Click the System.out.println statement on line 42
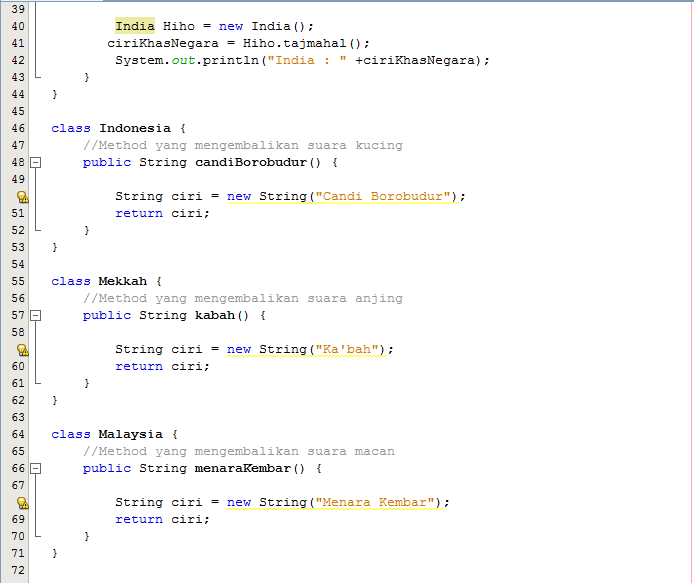The height and width of the screenshot is (583, 694). coord(302,60)
